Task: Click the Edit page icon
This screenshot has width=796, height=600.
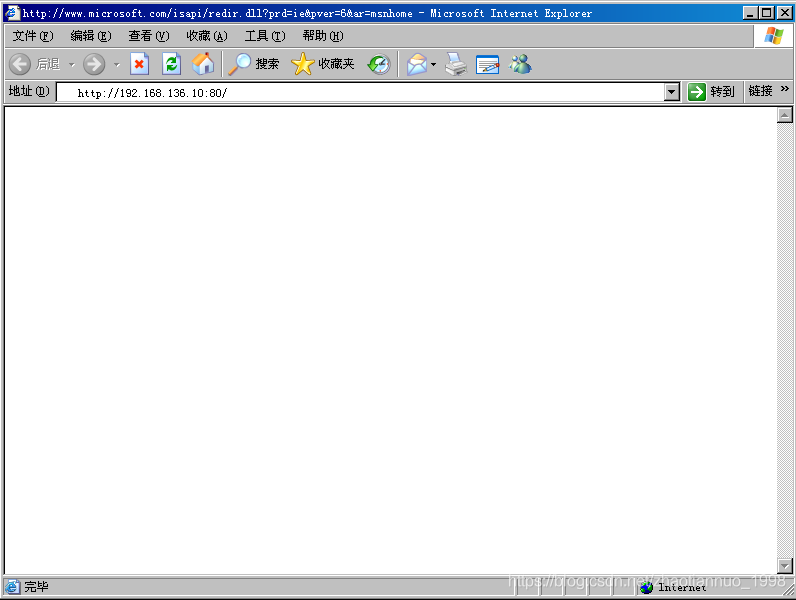Action: (x=487, y=64)
